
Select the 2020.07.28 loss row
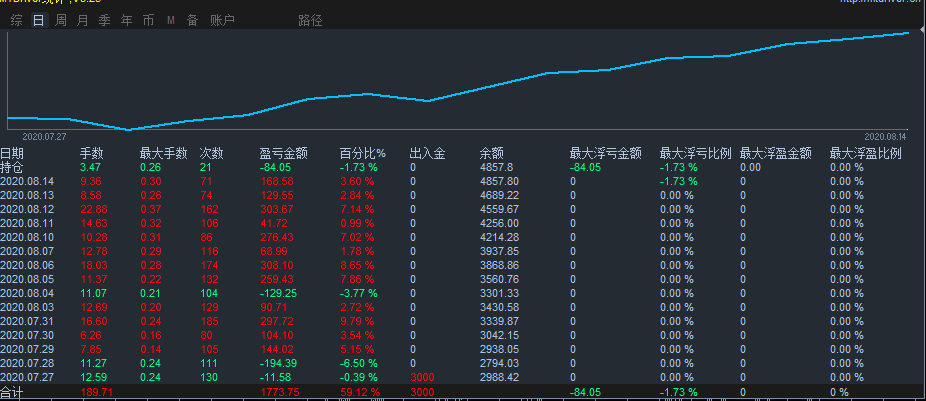tap(463, 363)
